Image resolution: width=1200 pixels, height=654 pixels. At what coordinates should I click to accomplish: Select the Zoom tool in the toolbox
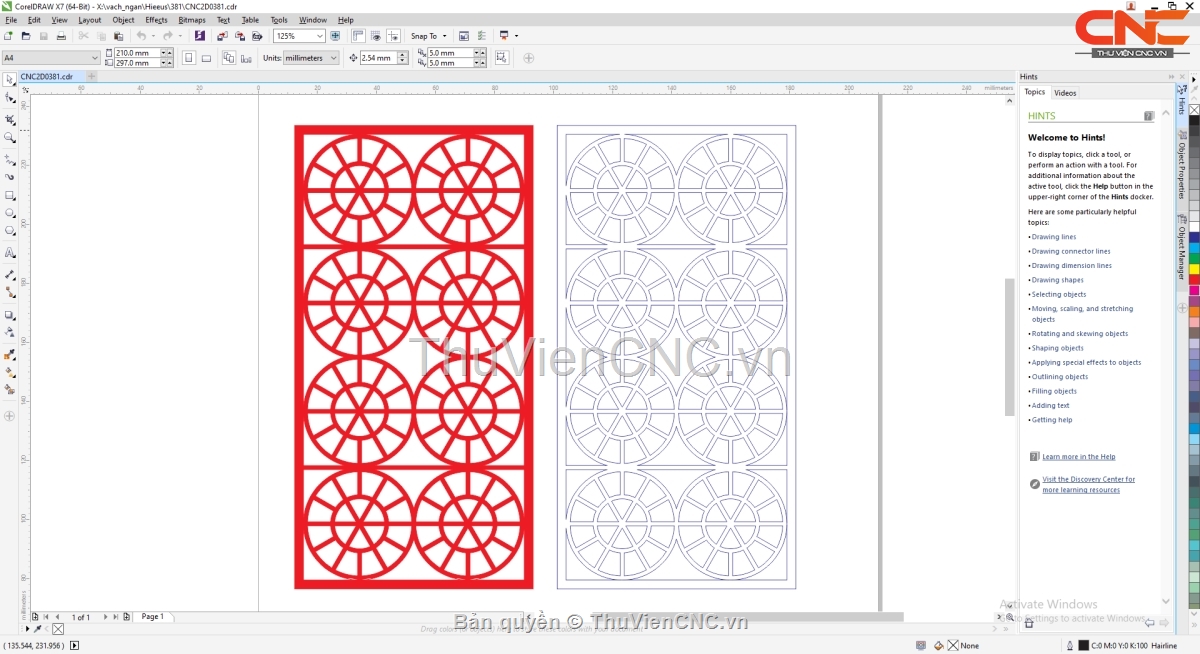tap(10, 137)
